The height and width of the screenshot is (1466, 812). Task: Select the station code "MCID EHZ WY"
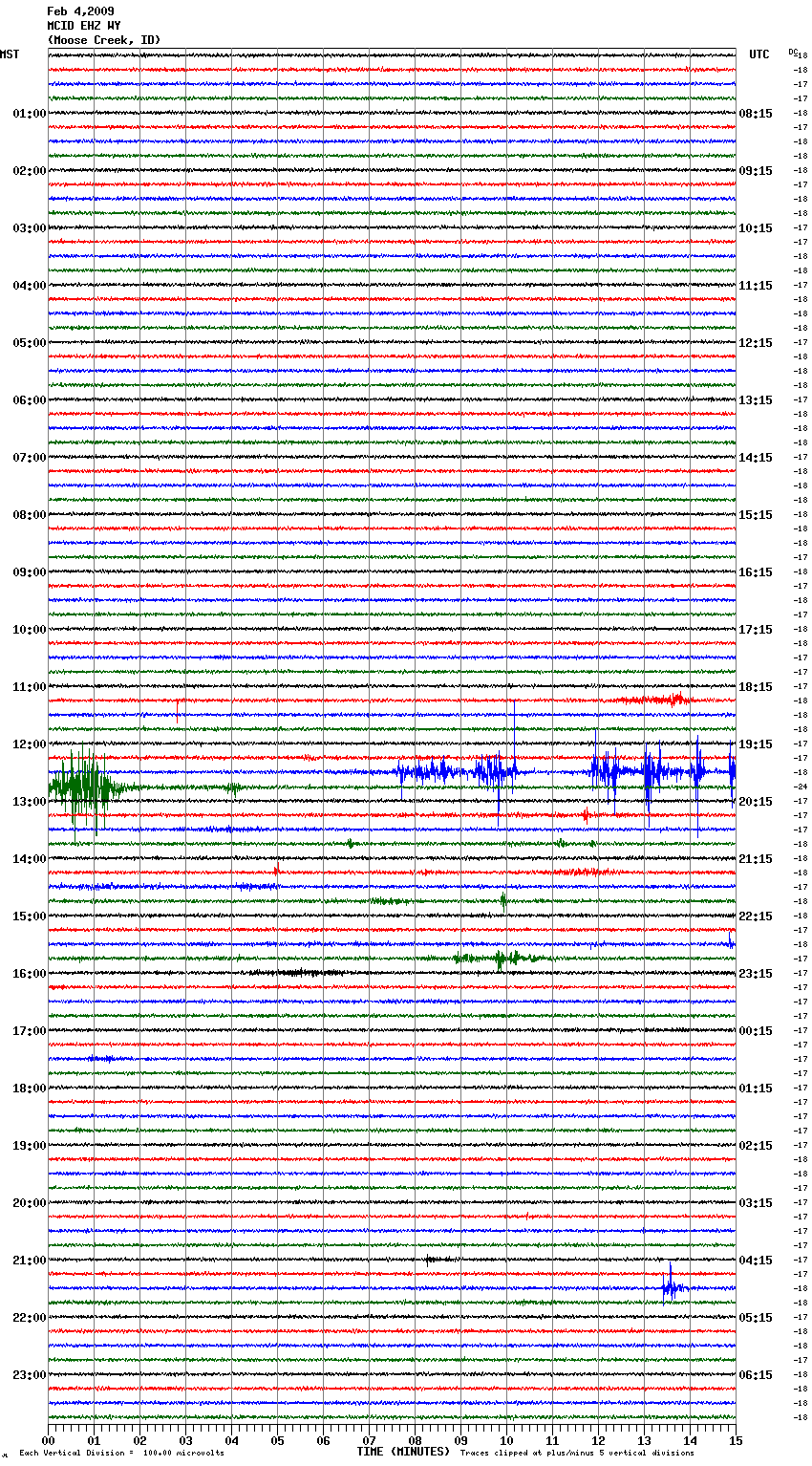click(x=84, y=26)
